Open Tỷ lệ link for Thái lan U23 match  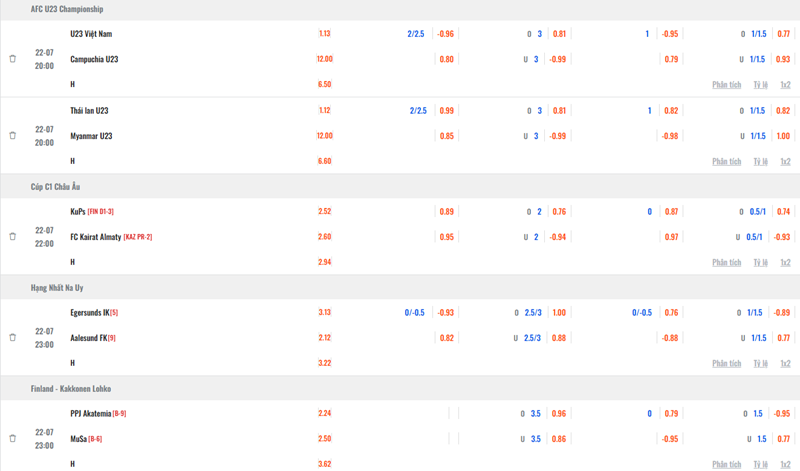coord(761,161)
